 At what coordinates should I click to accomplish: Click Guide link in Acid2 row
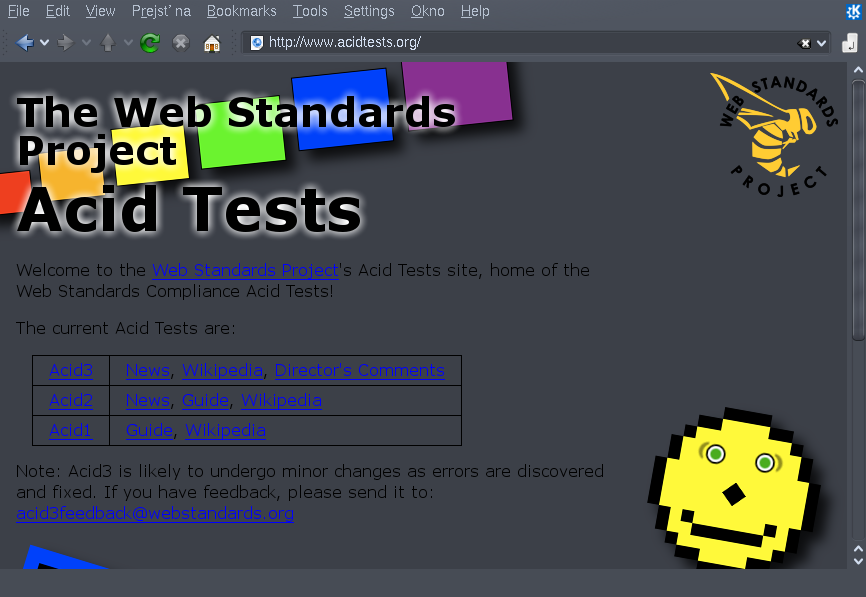click(205, 400)
